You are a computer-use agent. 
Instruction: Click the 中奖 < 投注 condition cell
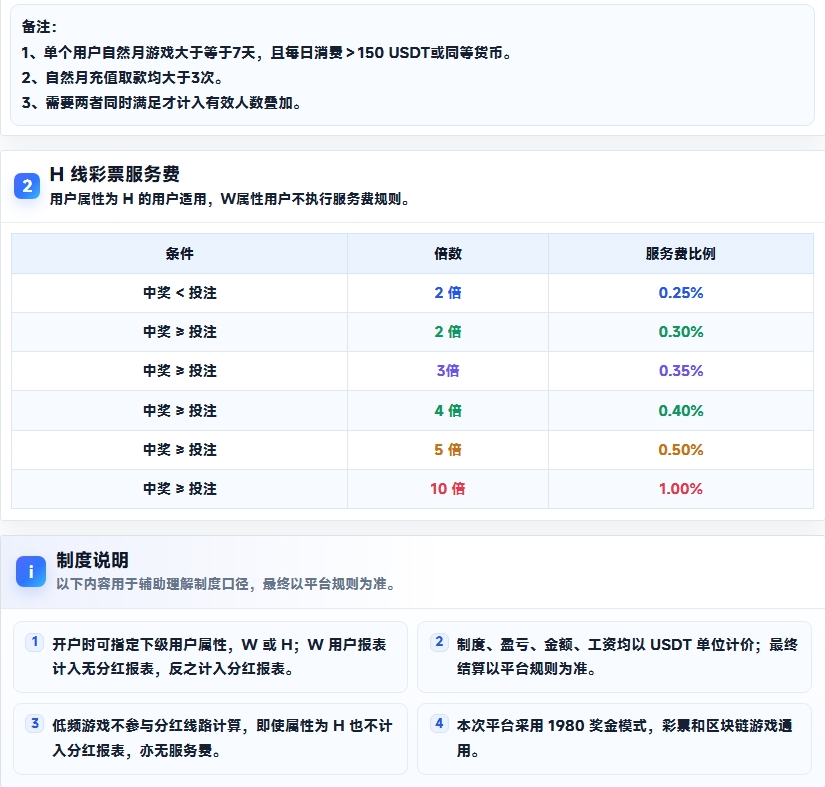click(x=179, y=292)
